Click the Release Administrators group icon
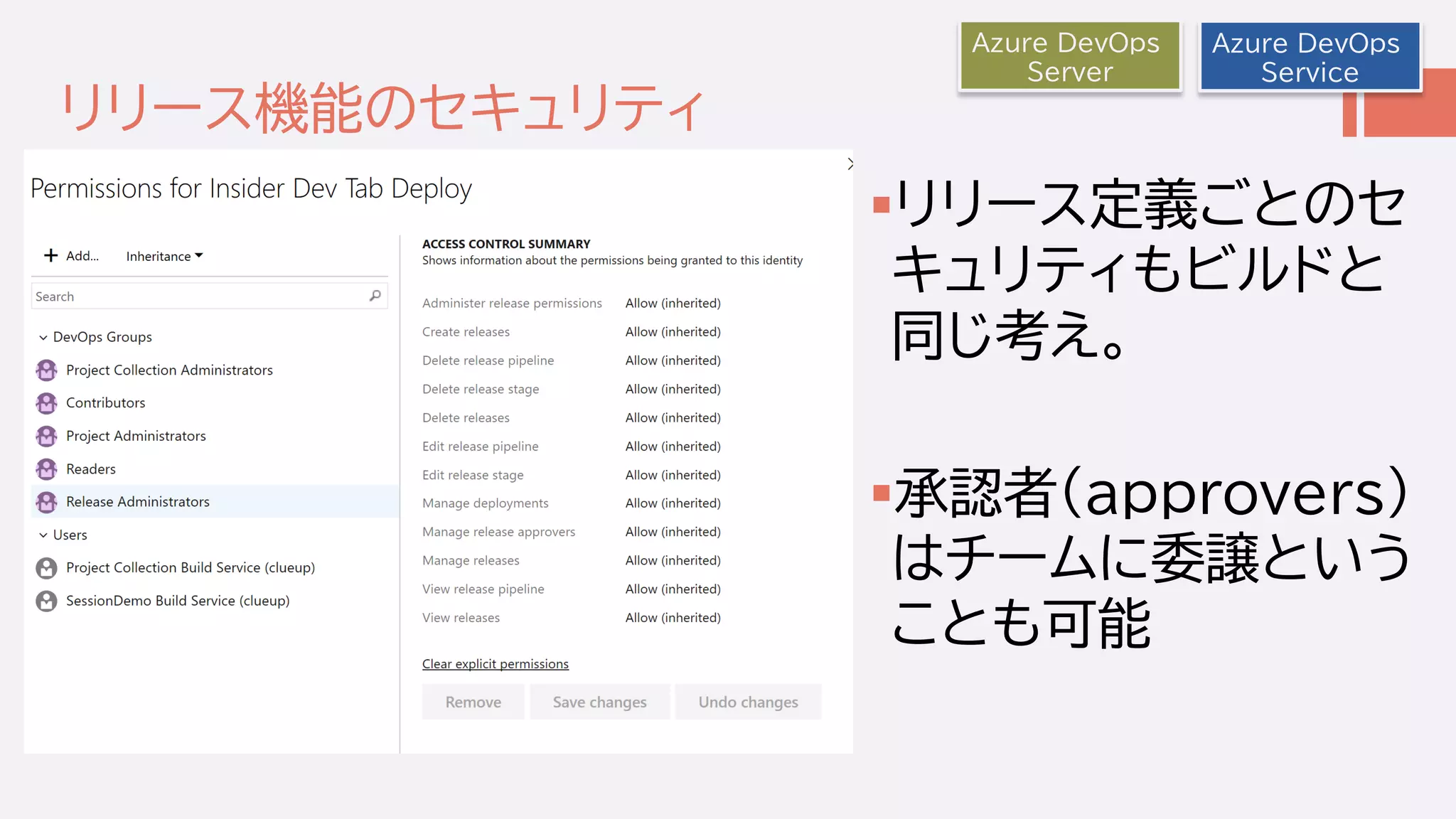The image size is (1456, 819). click(x=47, y=502)
